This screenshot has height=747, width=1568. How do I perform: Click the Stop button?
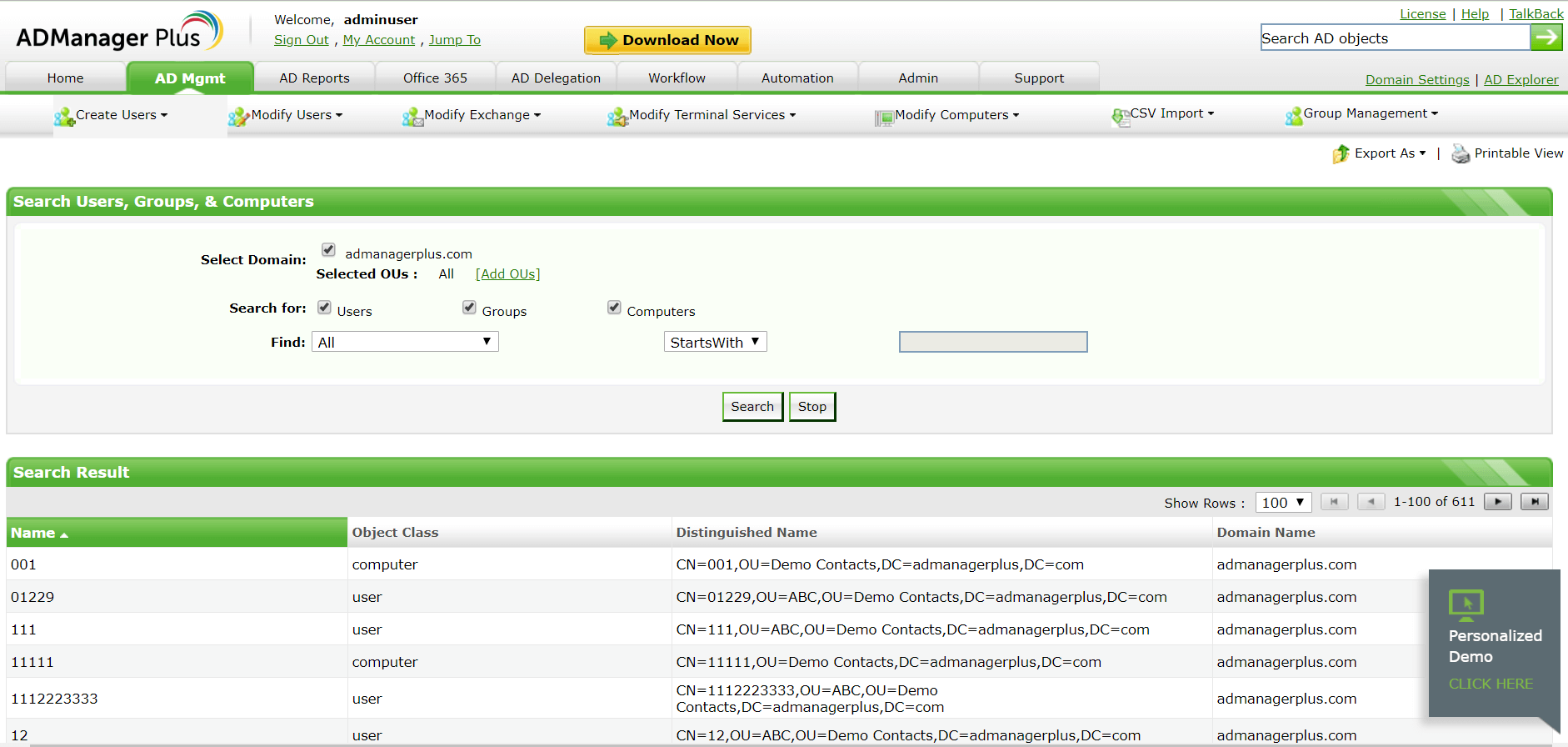(812, 407)
